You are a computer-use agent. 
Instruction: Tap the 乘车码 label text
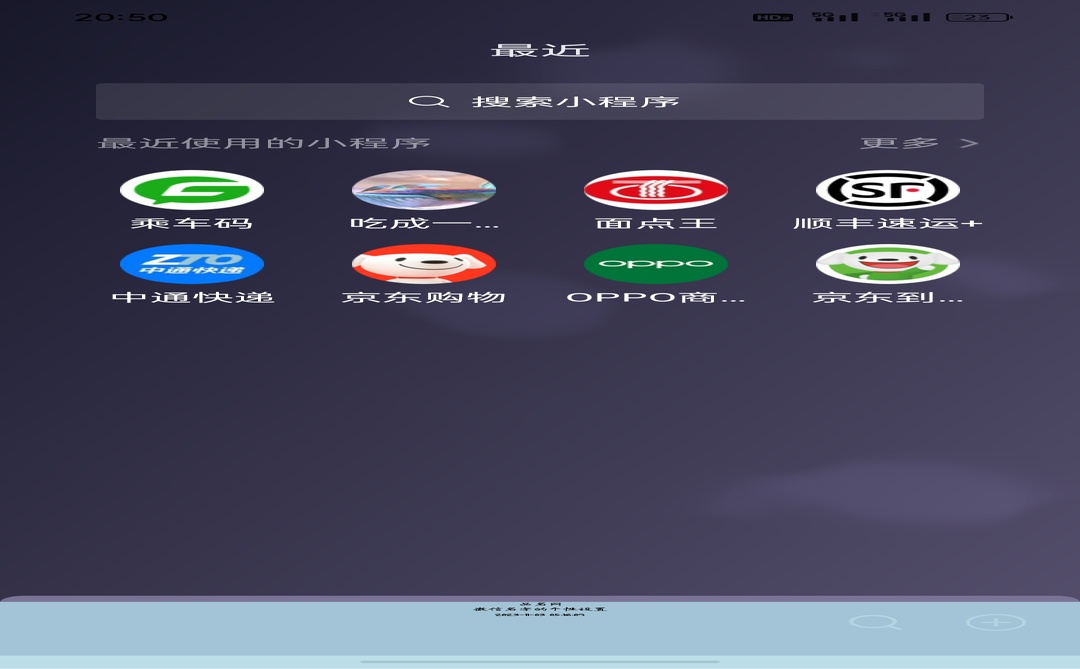pos(192,223)
